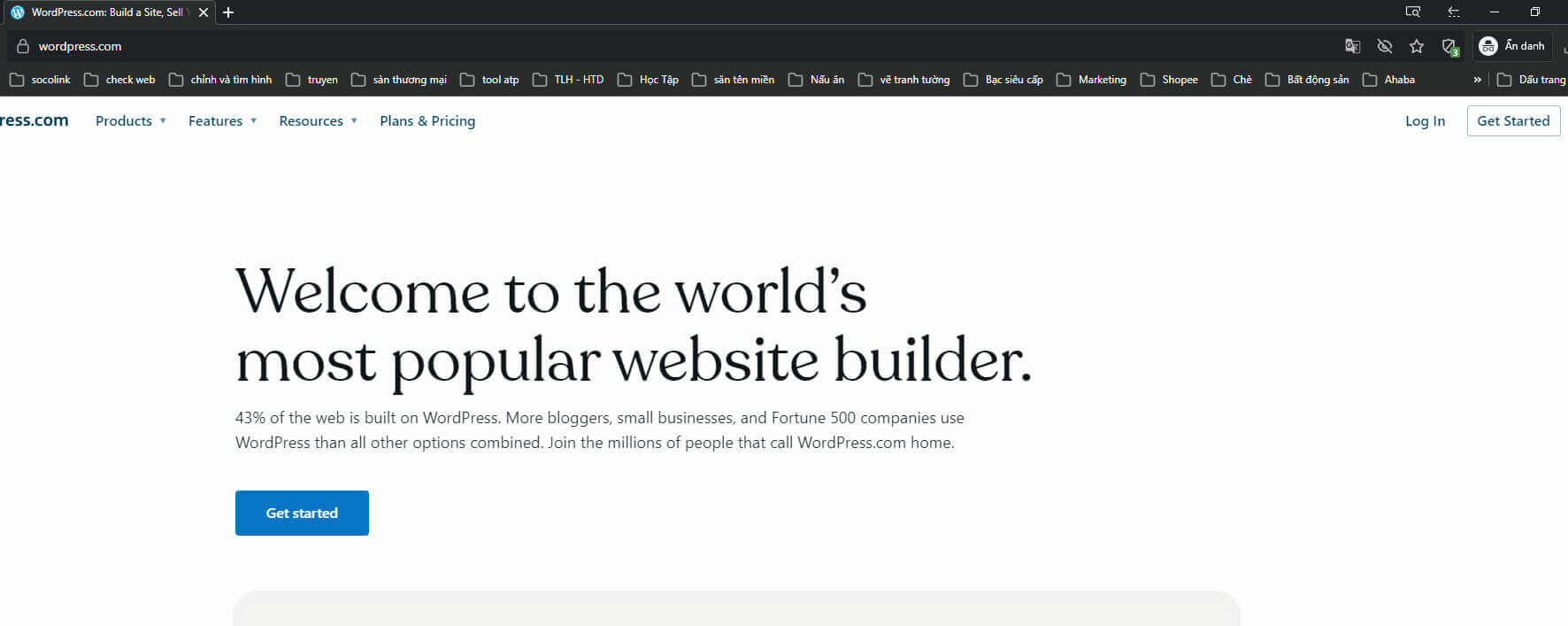Open the Nấu ăn bookmark folder
Screen dimensions: 1568x626
coord(817,80)
